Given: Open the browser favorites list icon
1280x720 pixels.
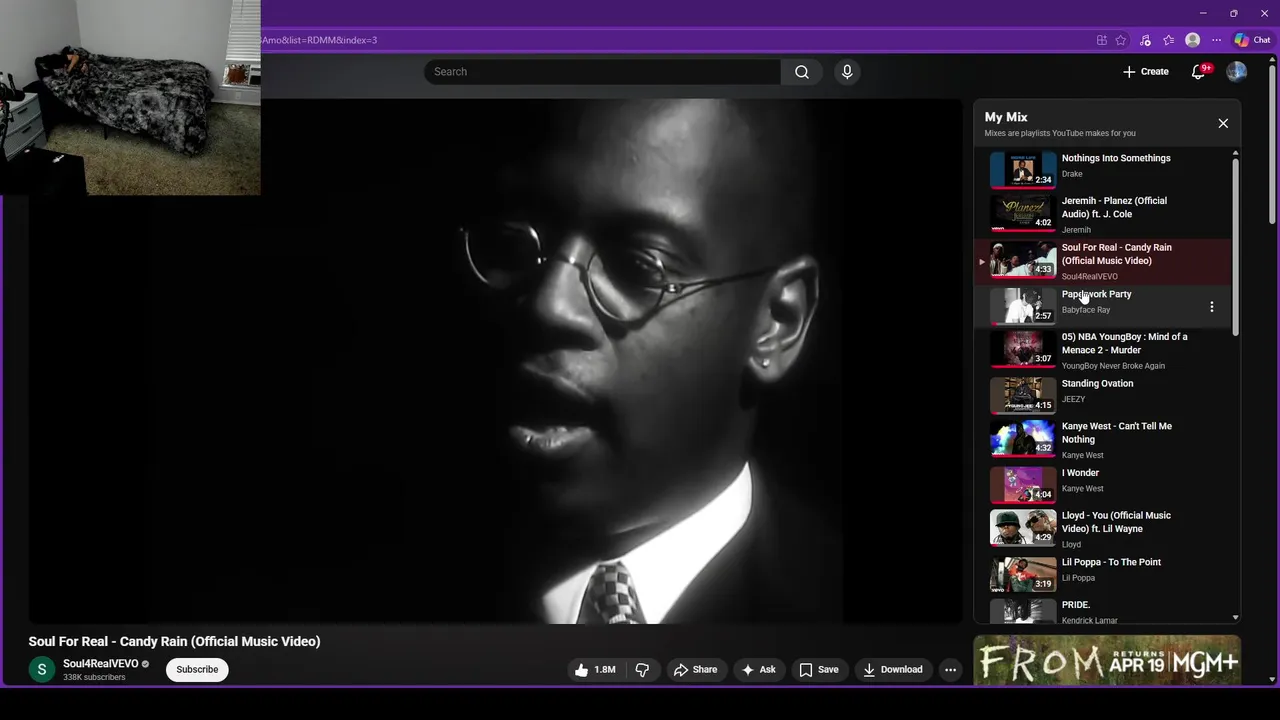Looking at the screenshot, I should [x=1168, y=40].
